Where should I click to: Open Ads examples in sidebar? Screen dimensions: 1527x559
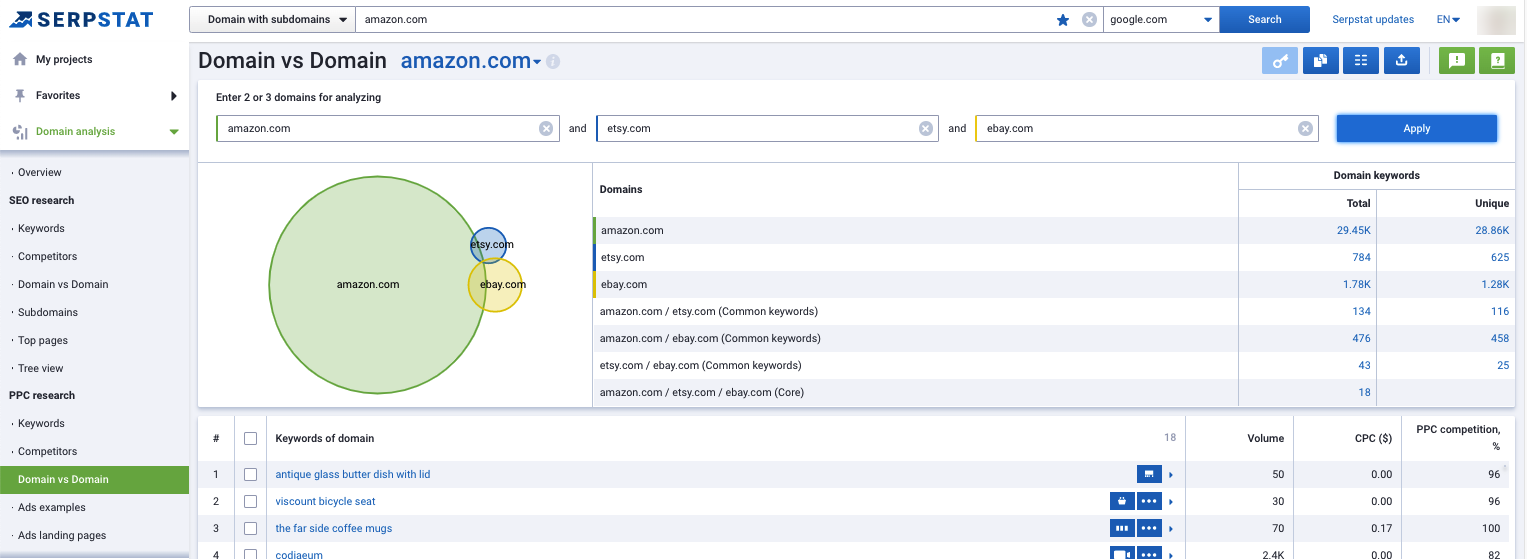click(x=52, y=507)
